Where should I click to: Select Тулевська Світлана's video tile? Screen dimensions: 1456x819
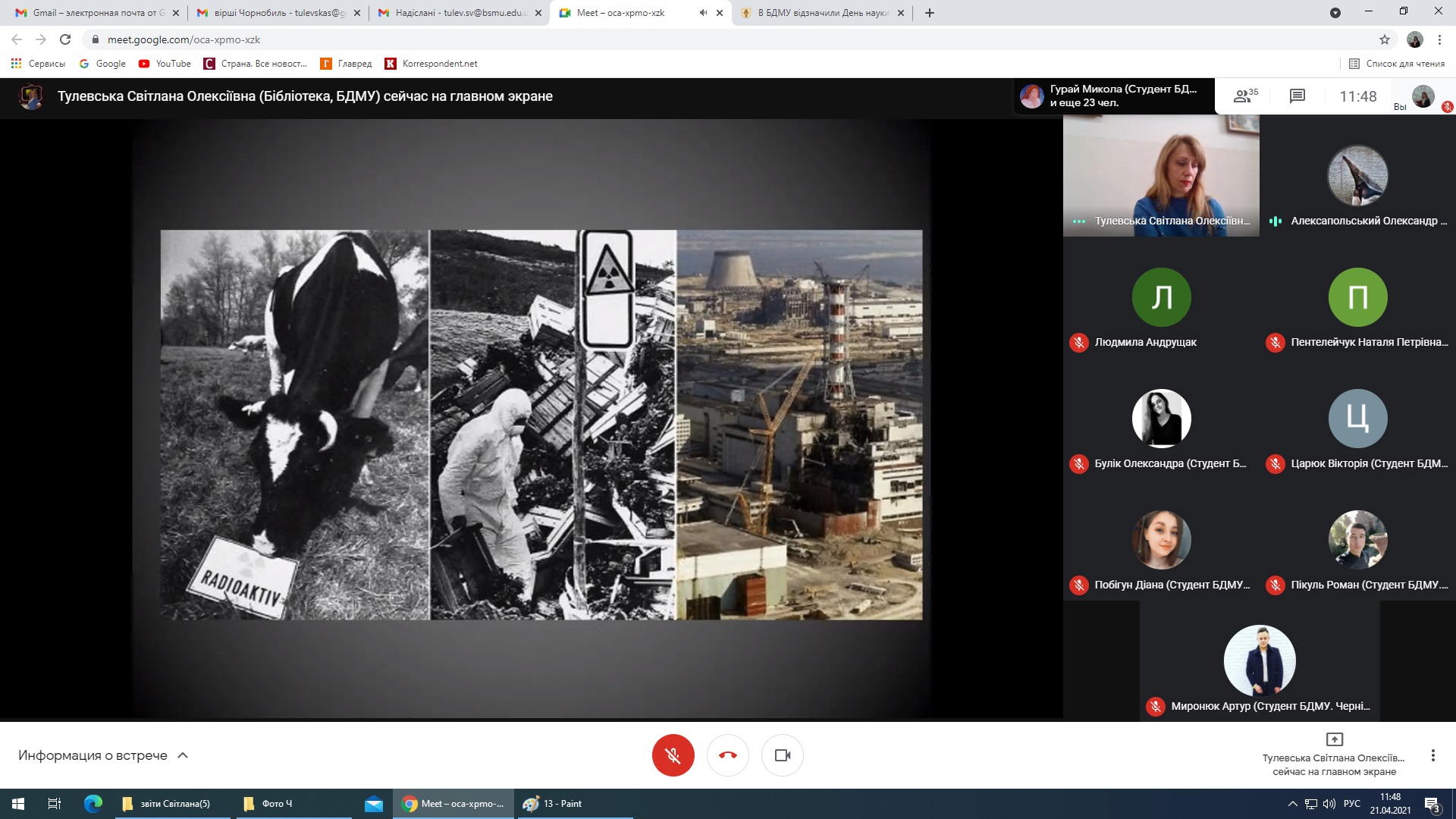[x=1160, y=174]
